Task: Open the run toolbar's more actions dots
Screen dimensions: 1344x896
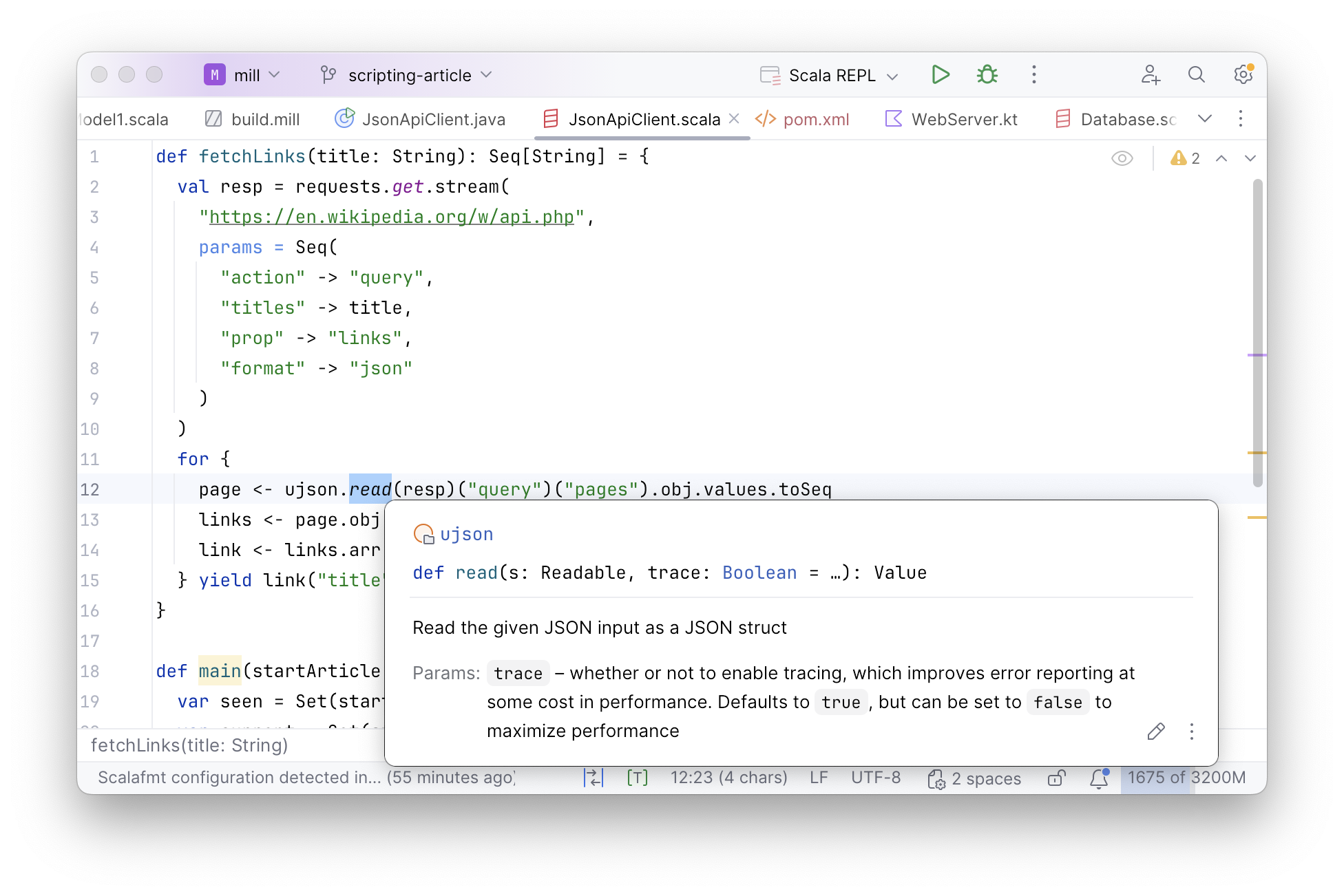Action: [1033, 74]
